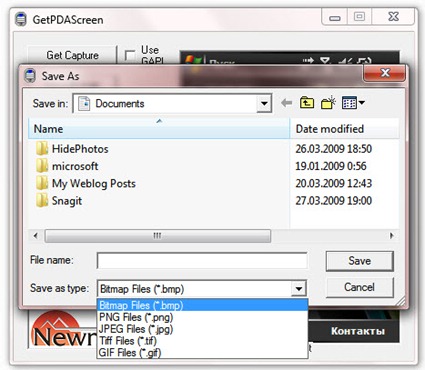Image resolution: width=425 pixels, height=370 pixels.
Task: Pick GIF Files (*.gif) type
Action: [x=202, y=352]
